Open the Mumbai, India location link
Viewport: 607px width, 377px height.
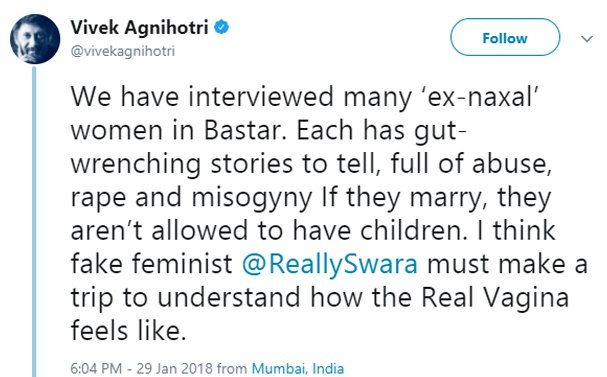tap(298, 368)
